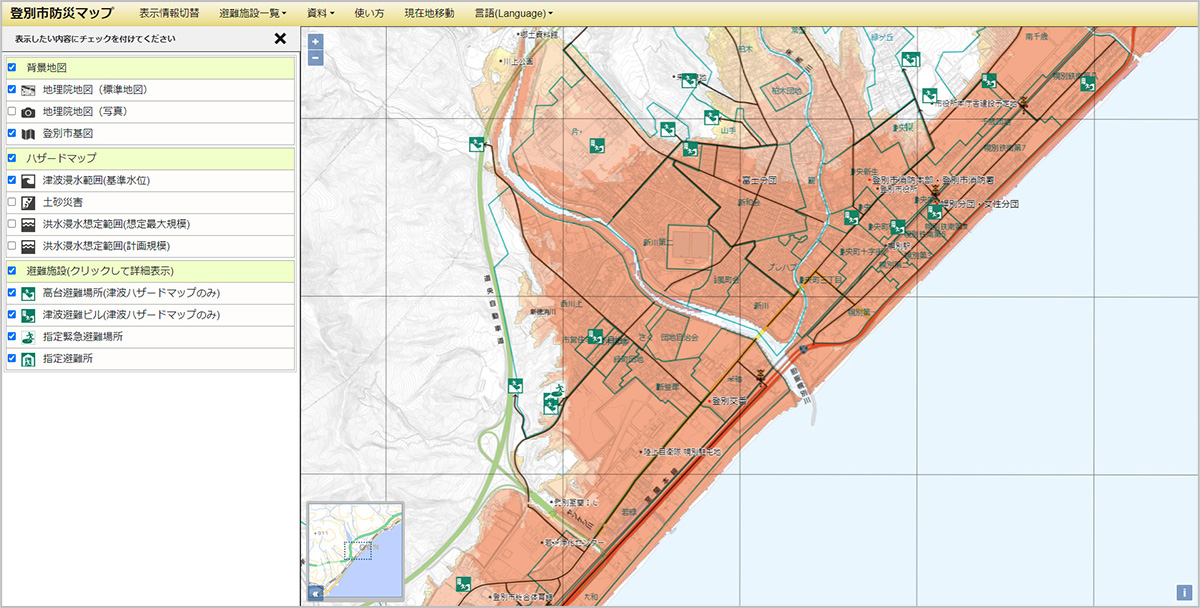
Task: Expand the 資料 dropdown menu
Action: [320, 14]
